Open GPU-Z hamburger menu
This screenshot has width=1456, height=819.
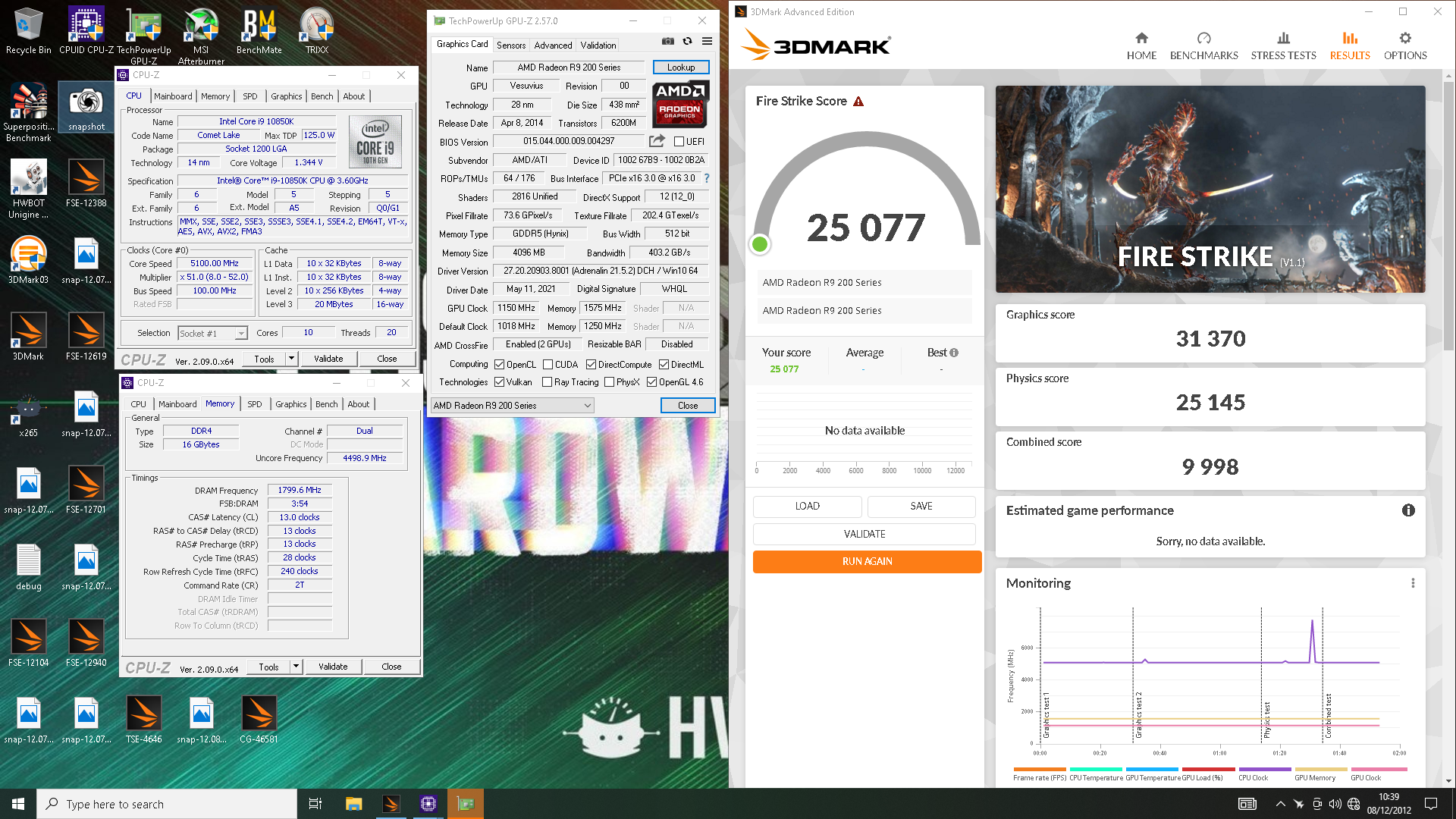click(x=707, y=41)
